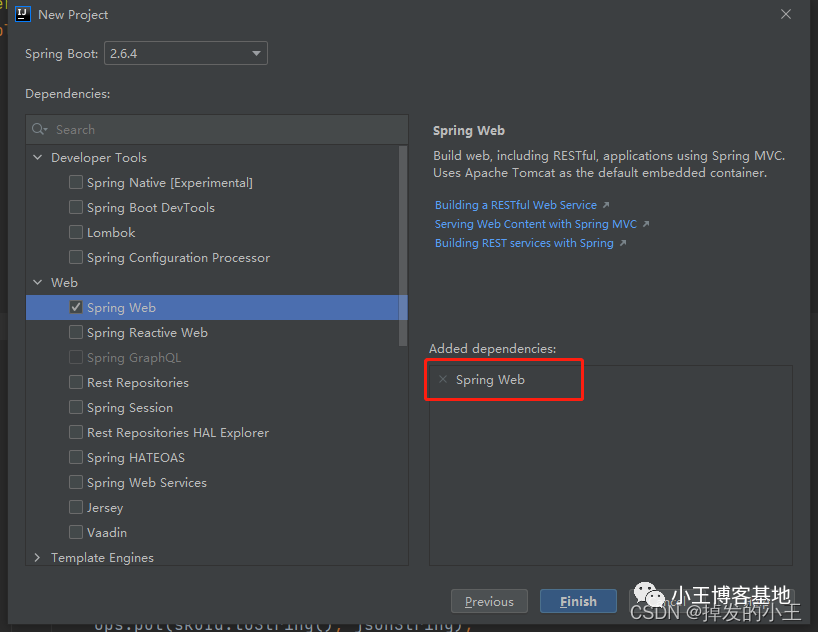Screen dimensions: 818x632
Task: Check Spring Reactive Web
Action: coord(76,332)
